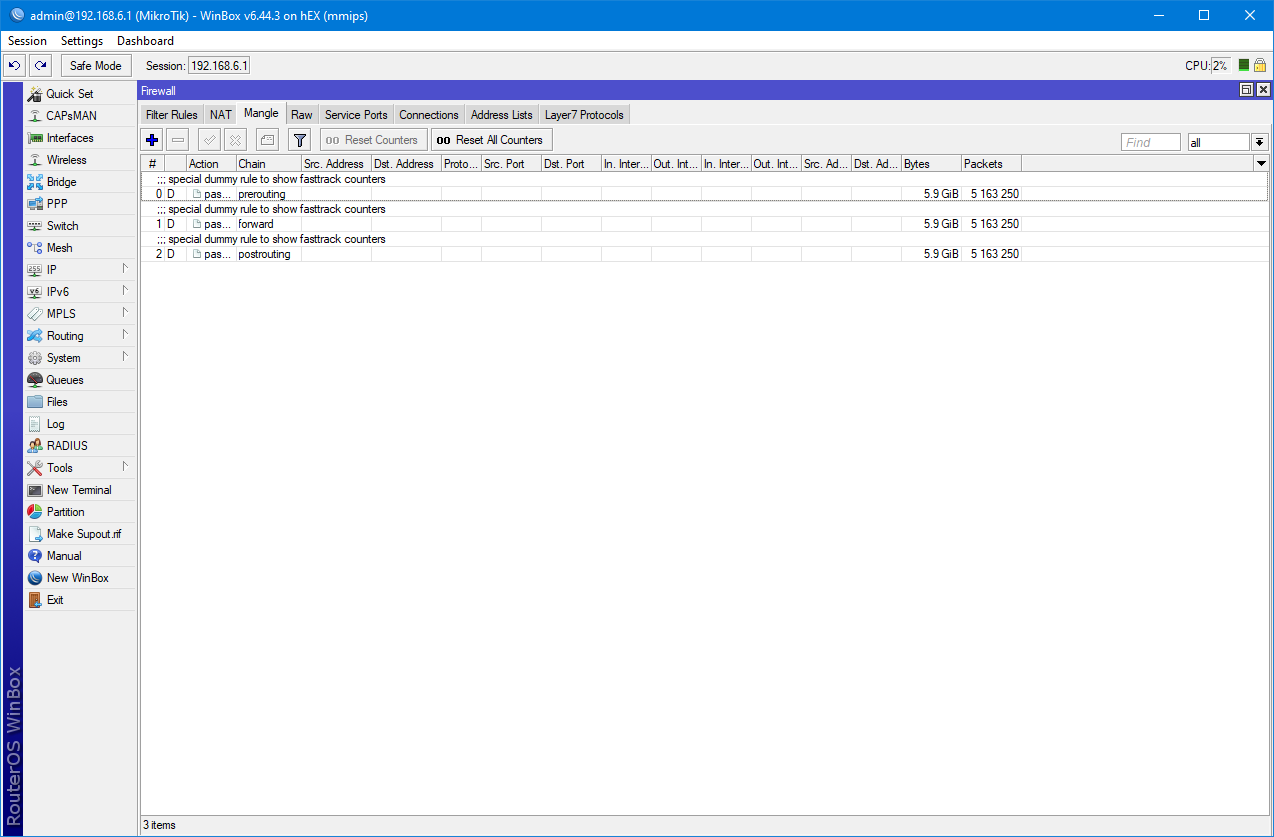This screenshot has width=1274, height=837.
Task: Sort by Action column header
Action: coord(211,163)
